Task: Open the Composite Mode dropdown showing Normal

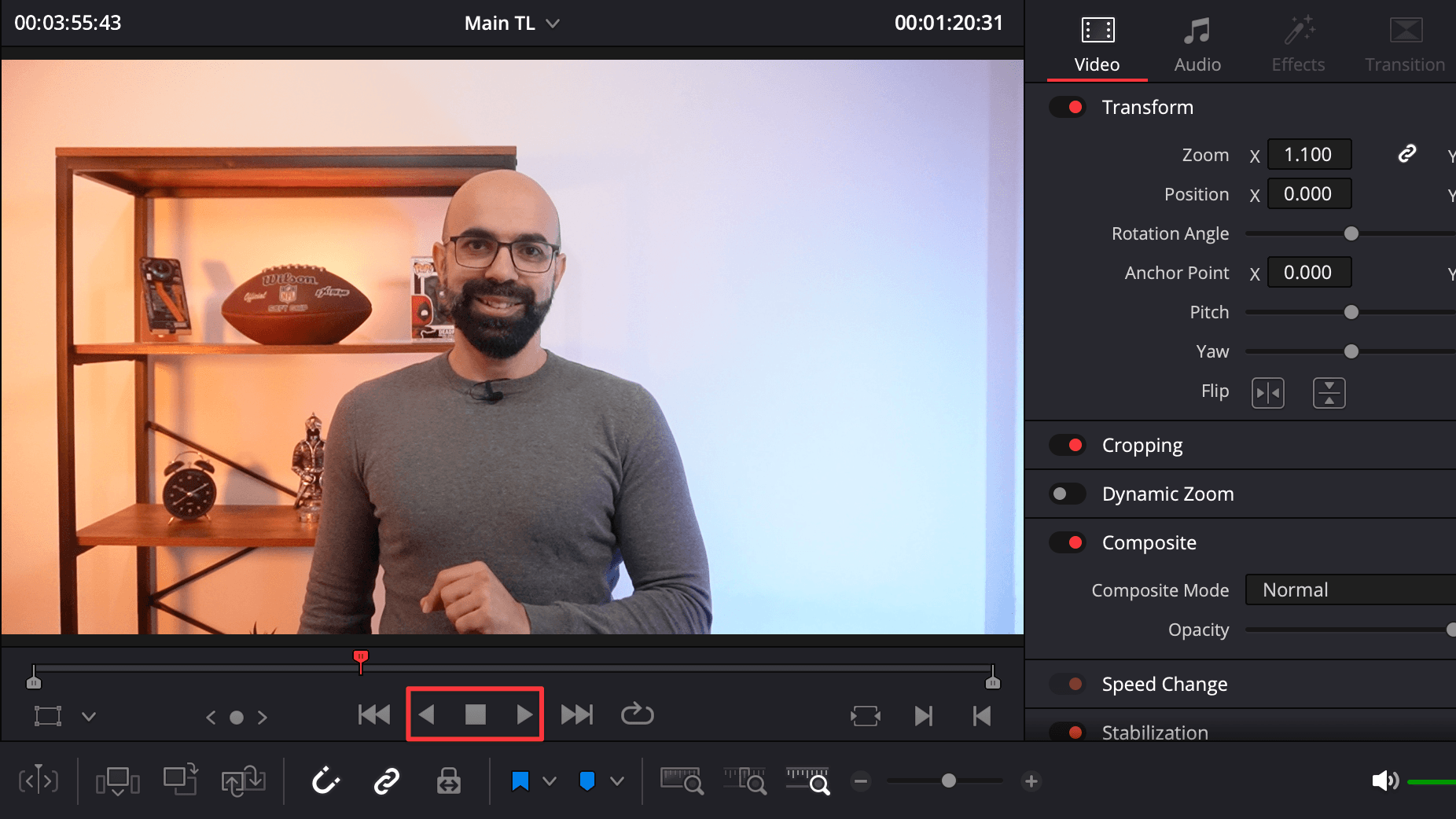Action: tap(1349, 589)
